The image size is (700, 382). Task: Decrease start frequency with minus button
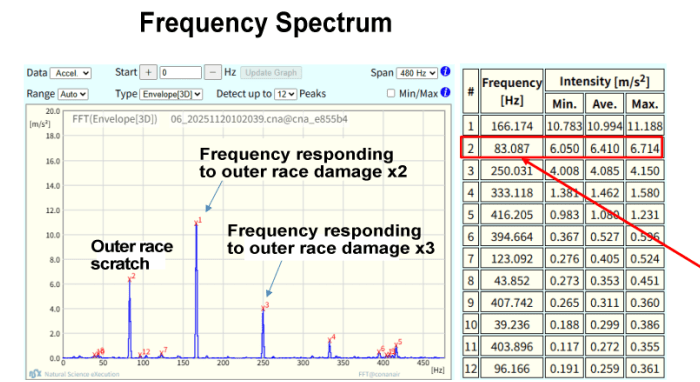pyautogui.click(x=213, y=72)
